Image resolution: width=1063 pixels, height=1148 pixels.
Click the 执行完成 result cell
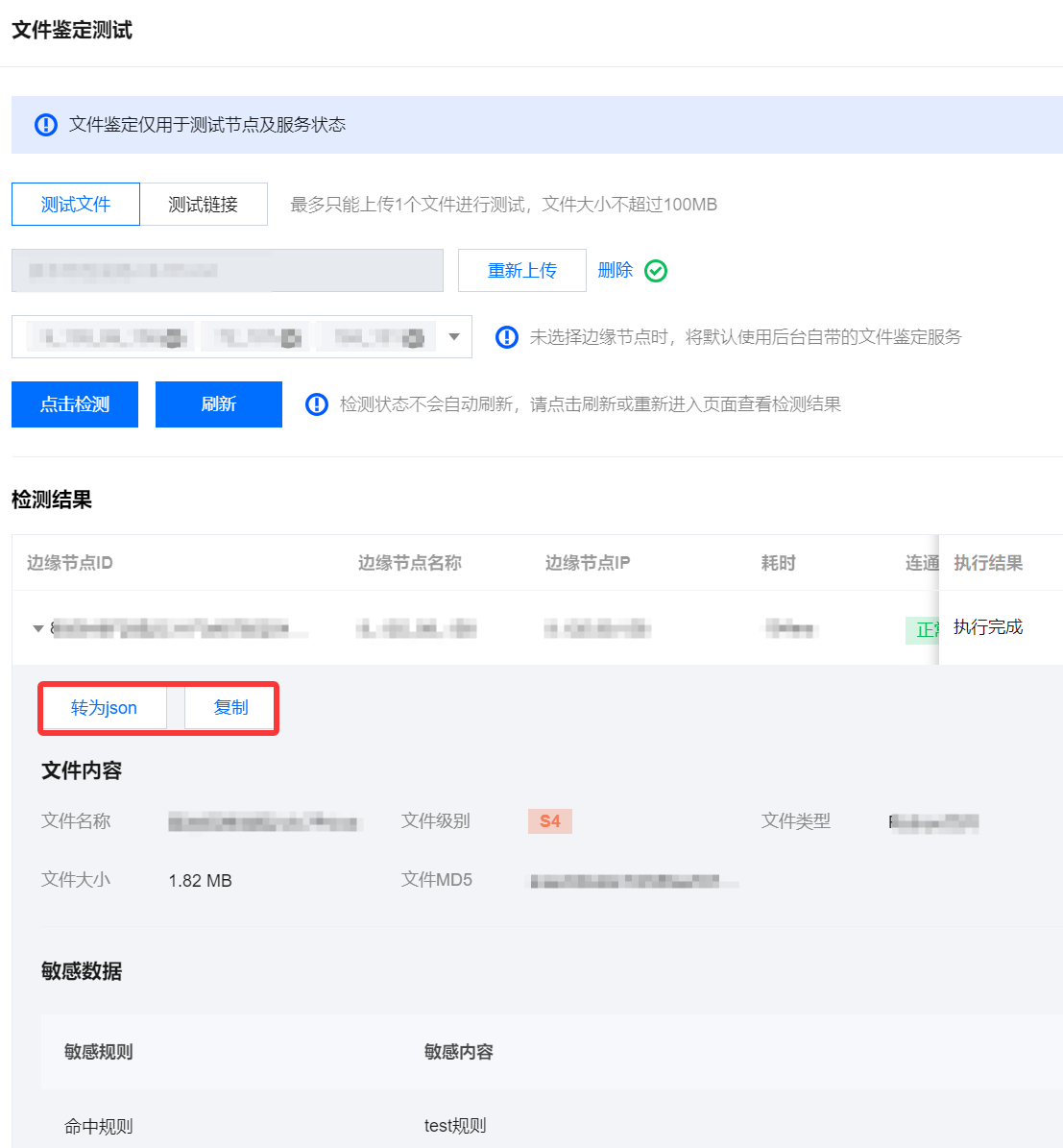988,627
